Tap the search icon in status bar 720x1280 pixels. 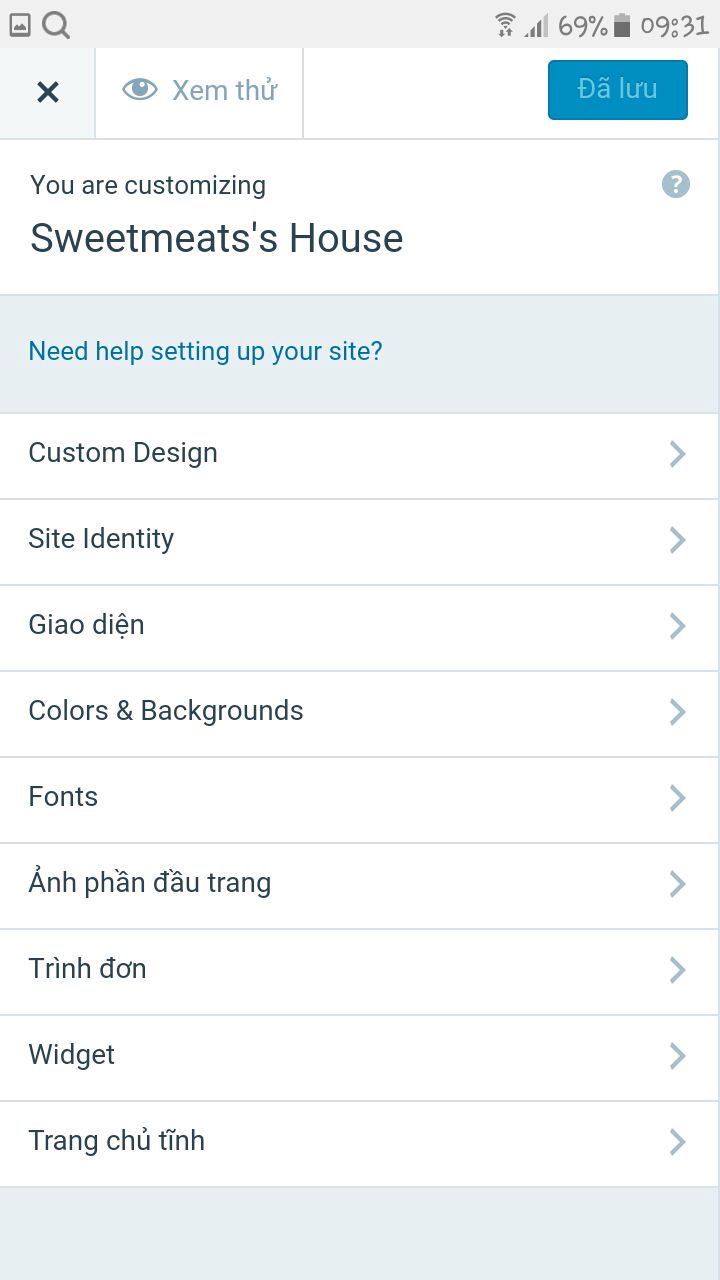(x=56, y=25)
